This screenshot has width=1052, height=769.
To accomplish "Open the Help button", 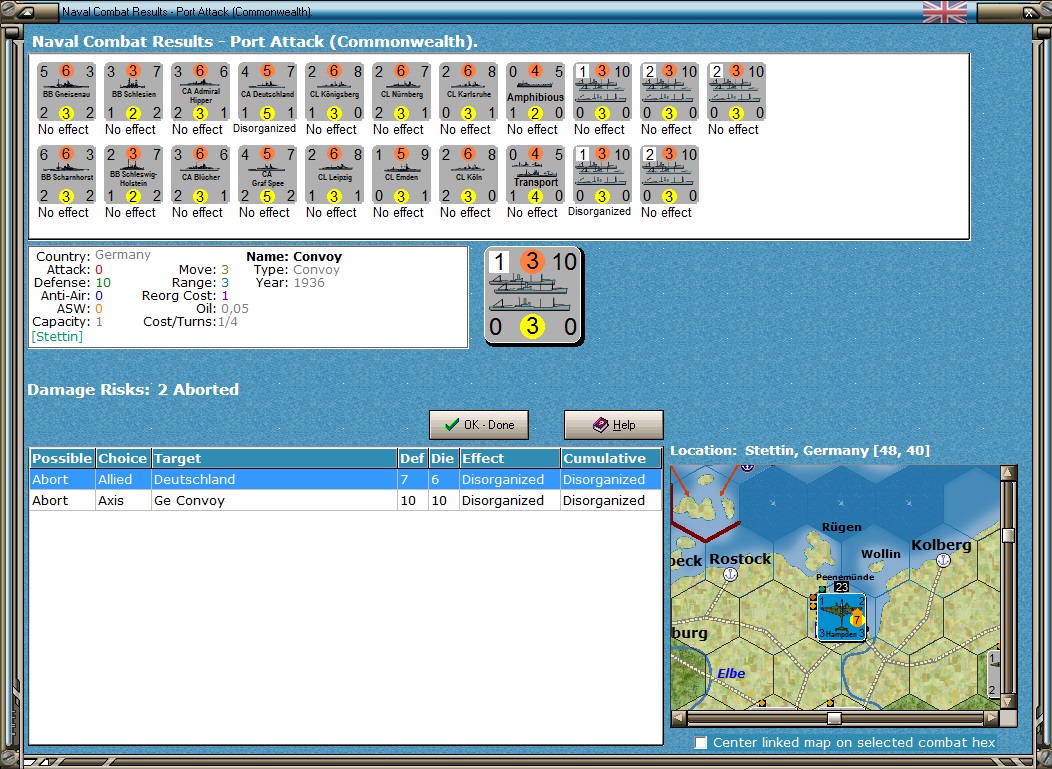I will pos(613,425).
